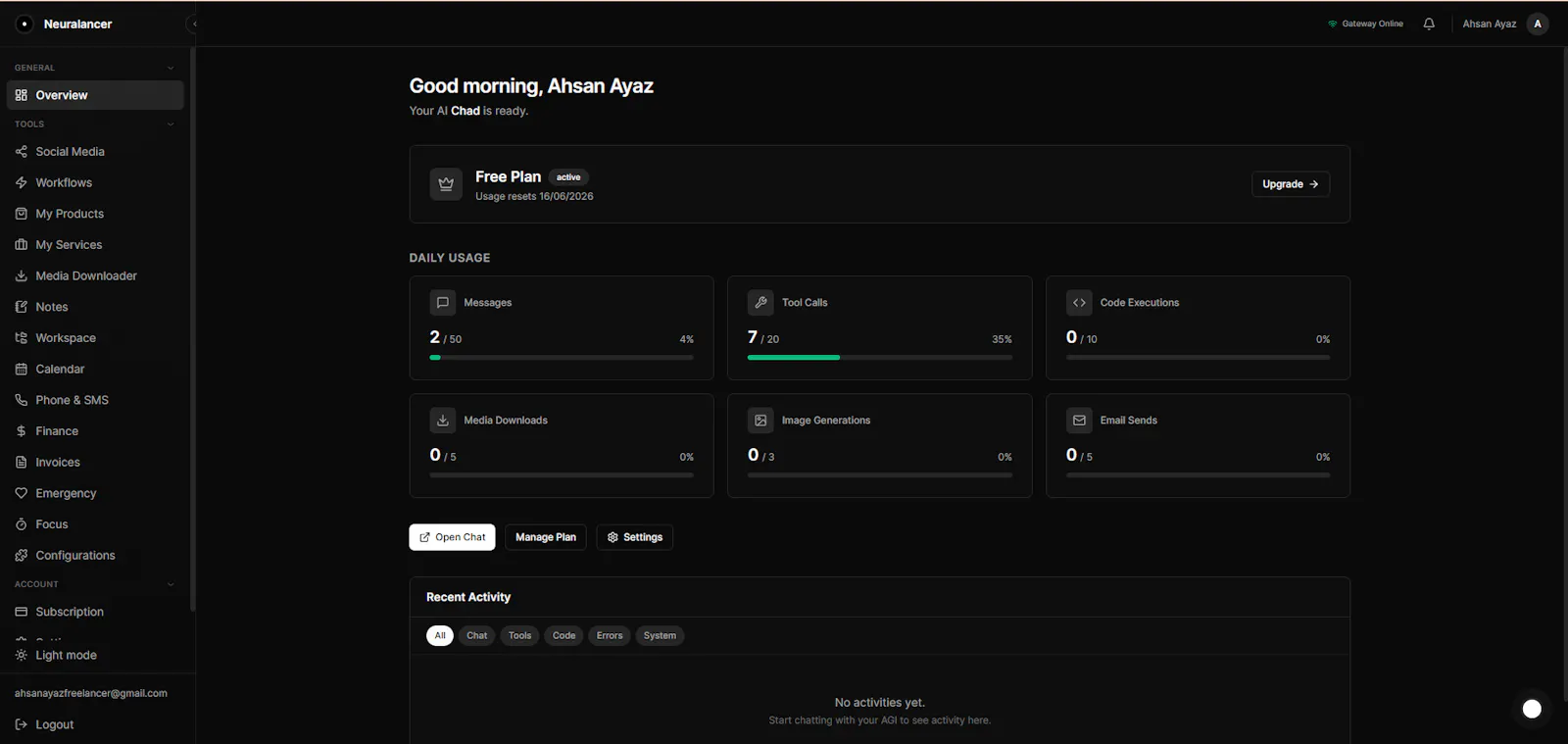Click the Workspace sidebar icon

point(22,338)
